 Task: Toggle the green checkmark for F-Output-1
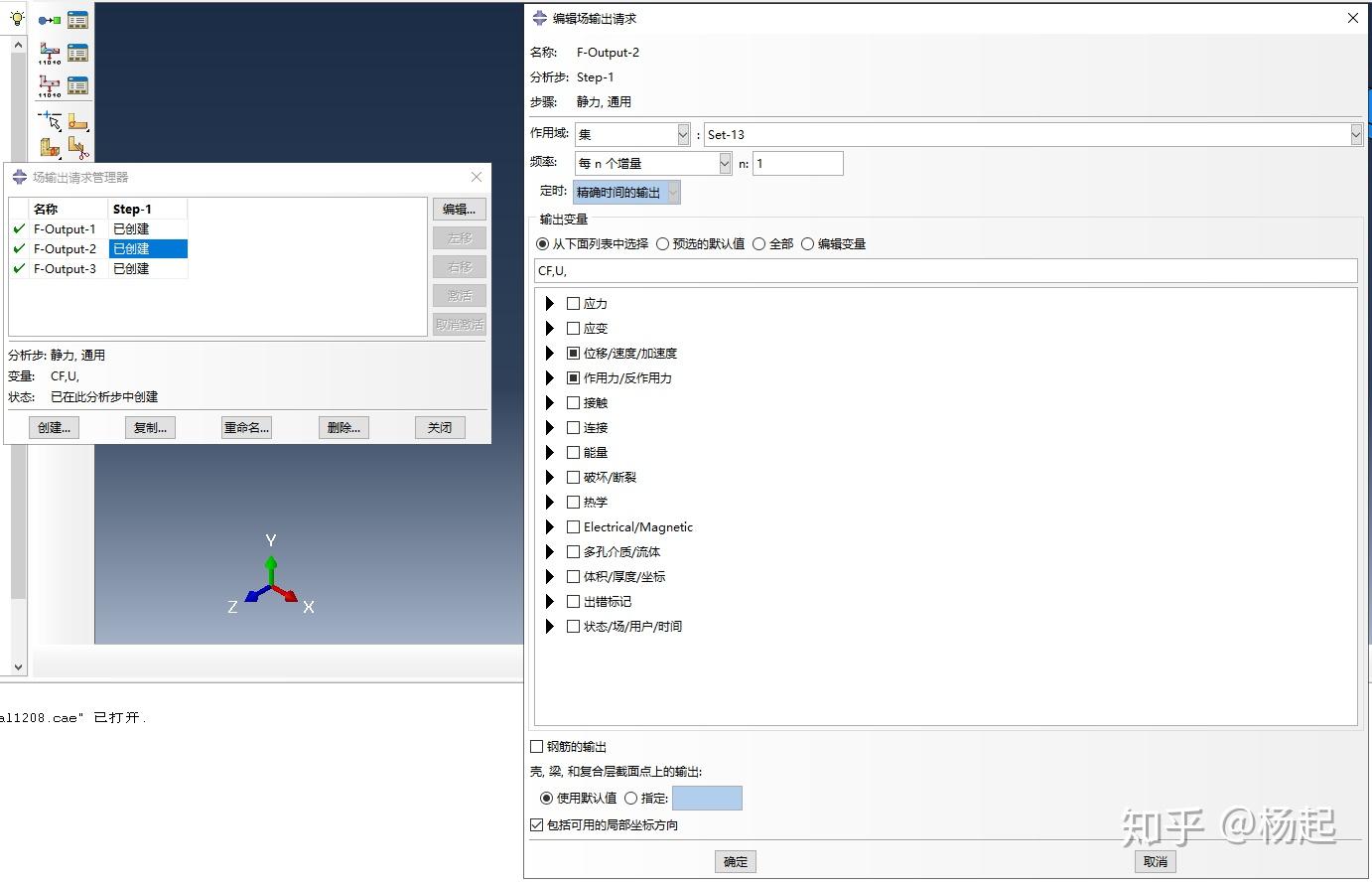pos(19,228)
